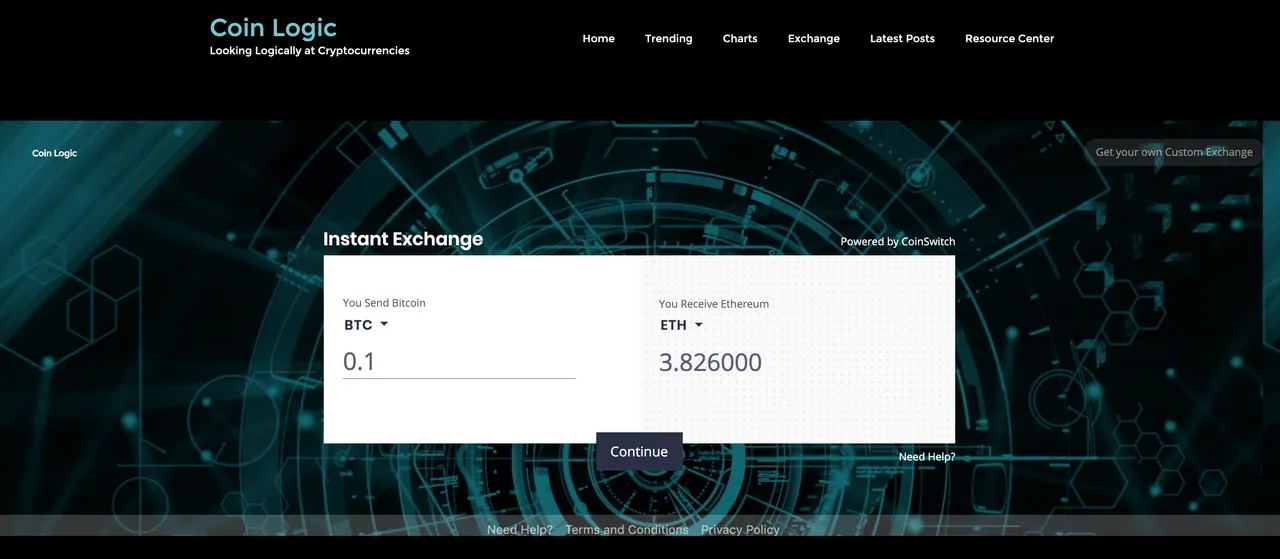Click the Instant Exchange heading

coord(403,239)
